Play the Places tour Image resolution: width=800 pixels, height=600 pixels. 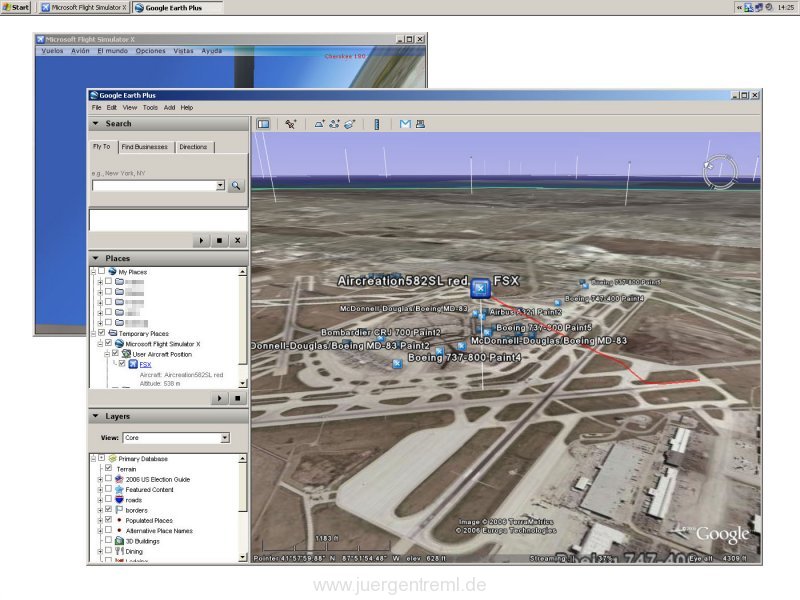click(219, 398)
